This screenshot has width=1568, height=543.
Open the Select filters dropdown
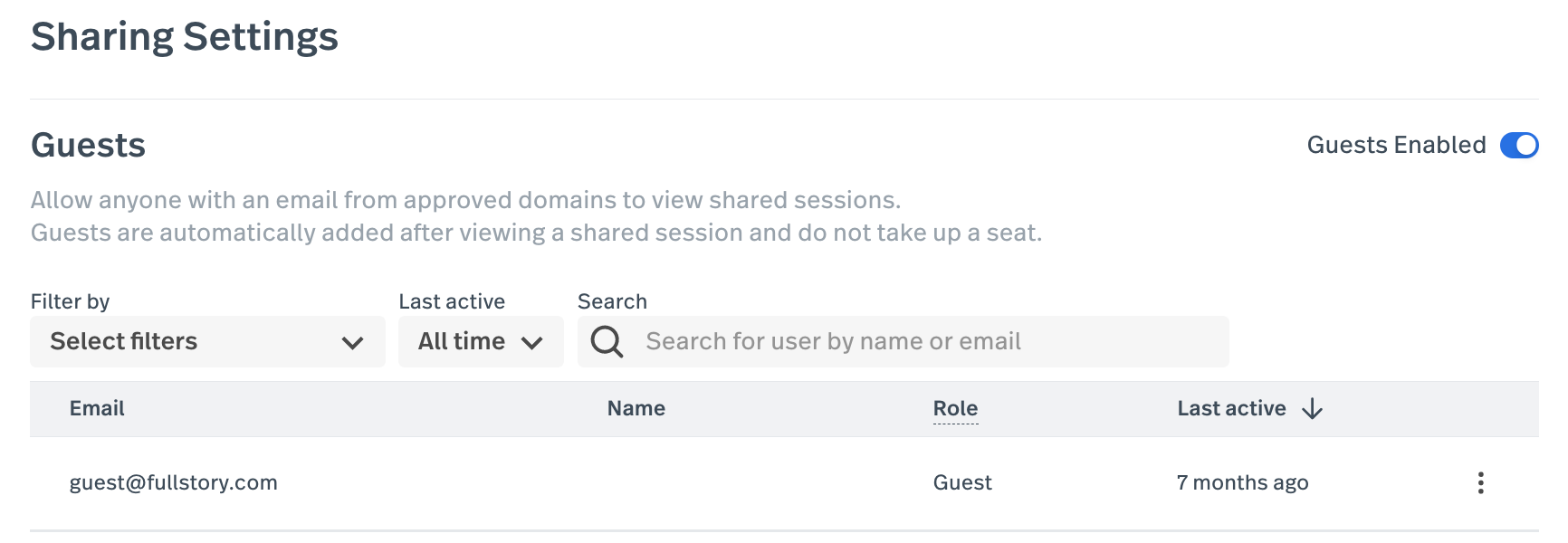(x=206, y=341)
